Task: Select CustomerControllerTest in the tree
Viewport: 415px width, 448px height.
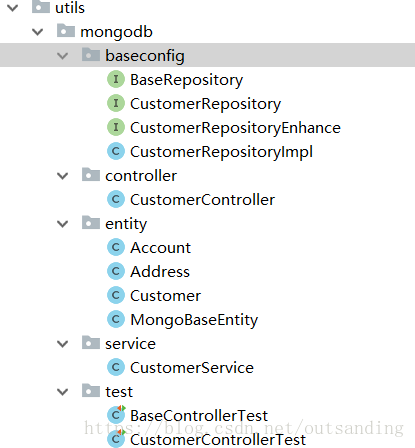Action: point(218,440)
